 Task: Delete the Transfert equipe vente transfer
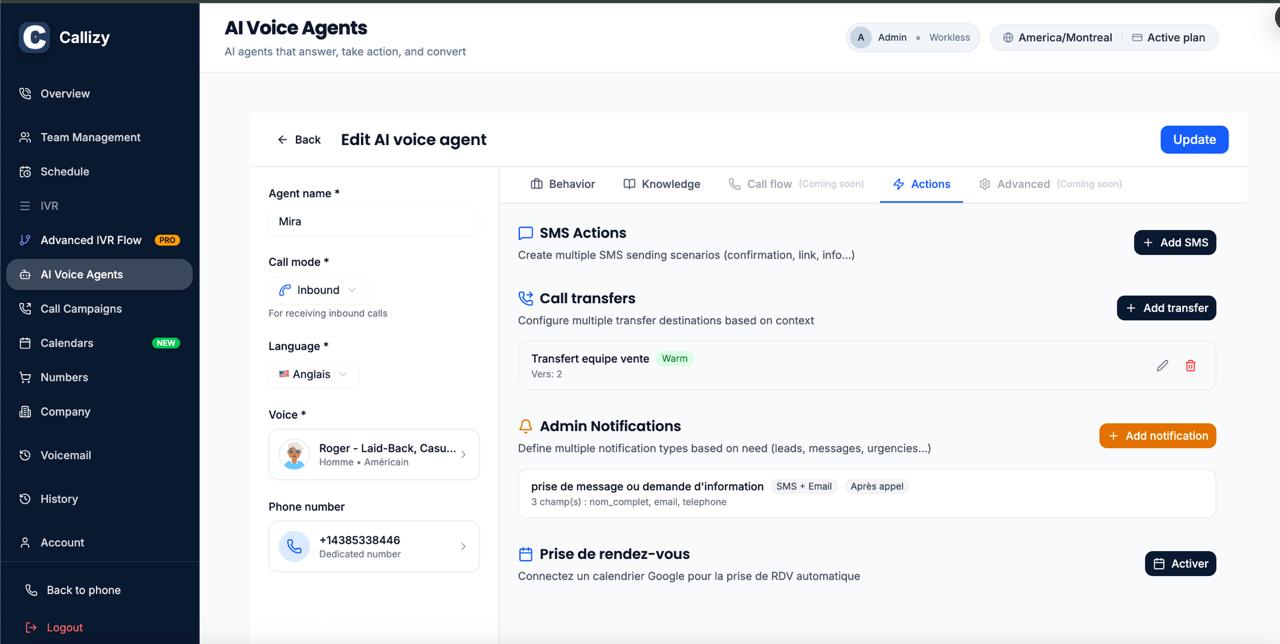coord(1190,366)
